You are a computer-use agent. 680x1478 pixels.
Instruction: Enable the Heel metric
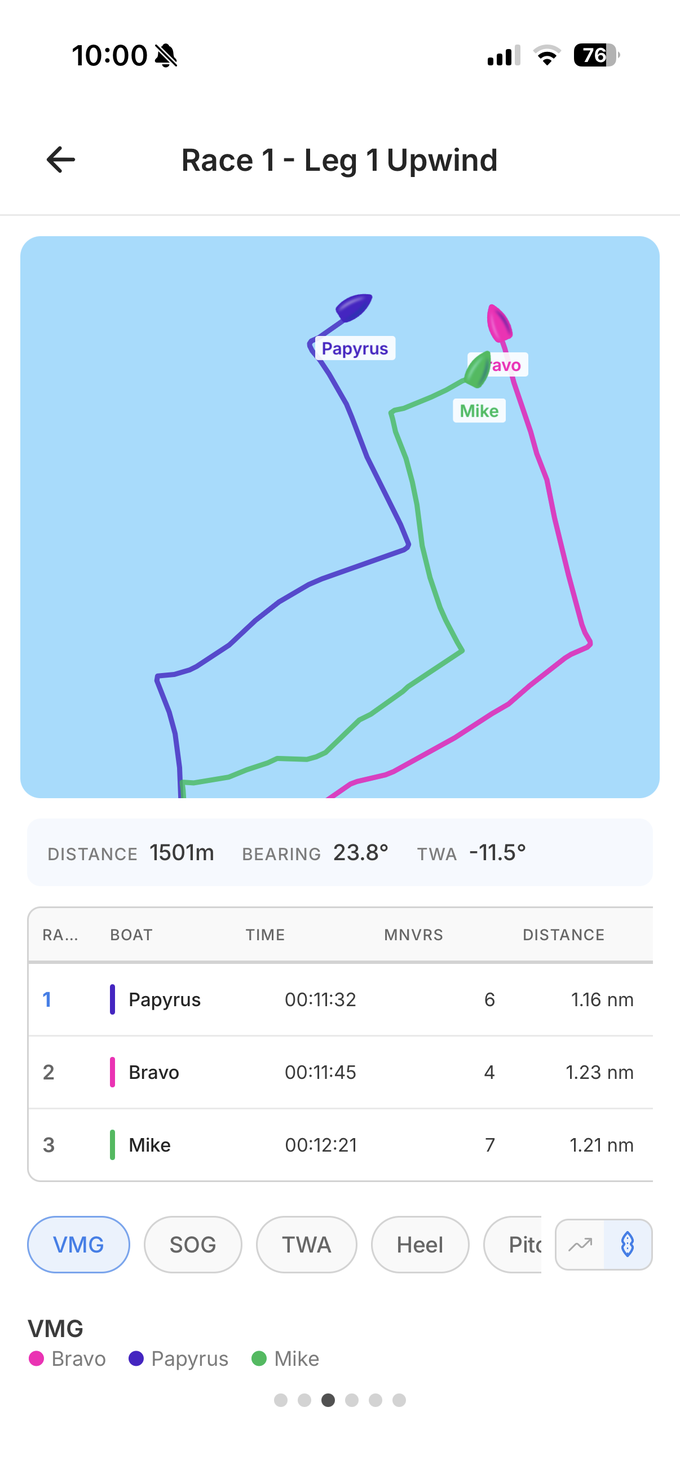[420, 1245]
